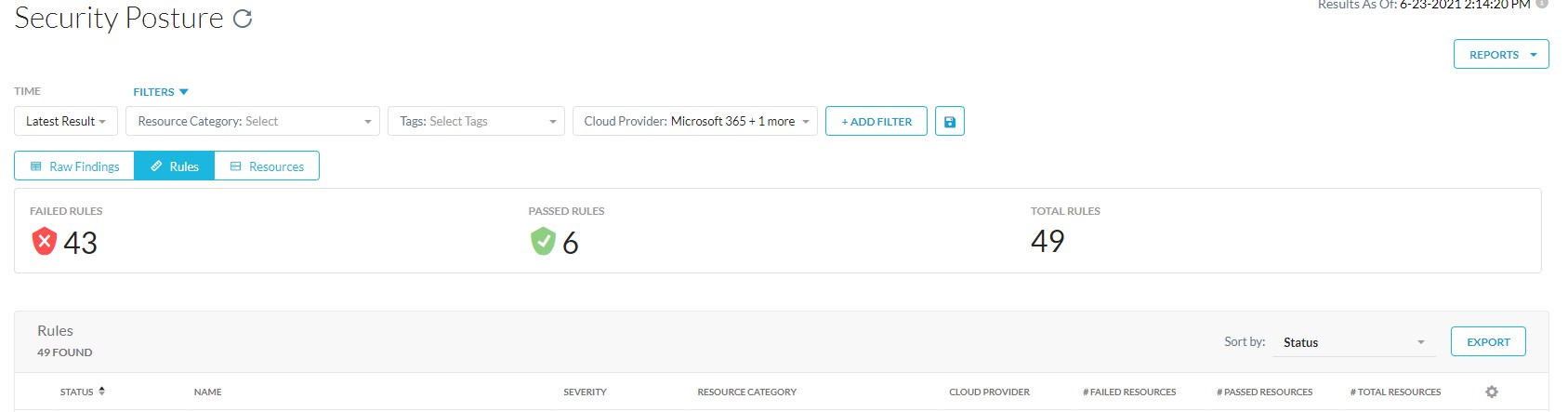Screen dimensions: 1568x412
Task: Click the Resource Category column header
Action: pyautogui.click(x=746, y=392)
